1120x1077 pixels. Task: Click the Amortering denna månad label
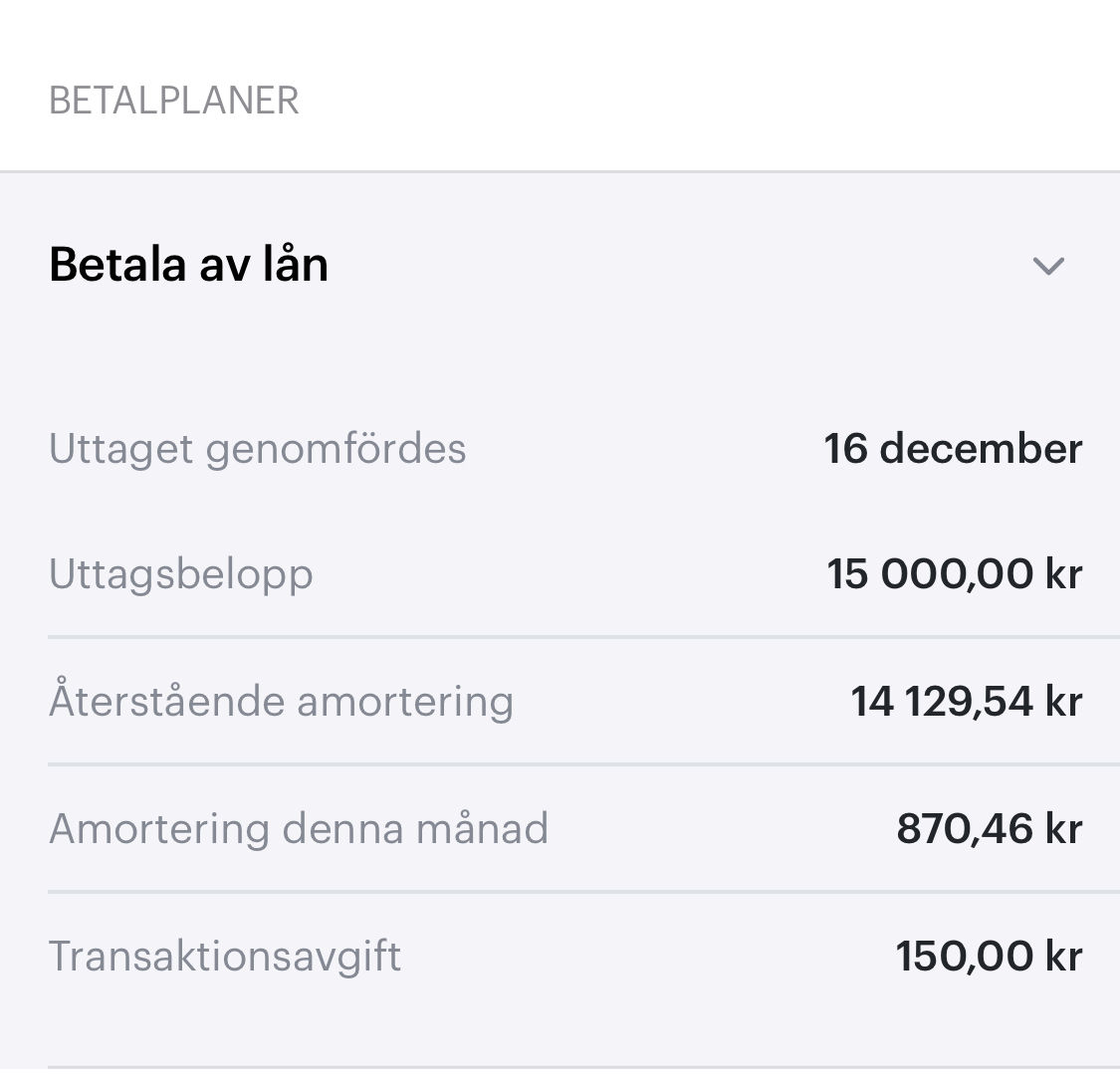[299, 828]
